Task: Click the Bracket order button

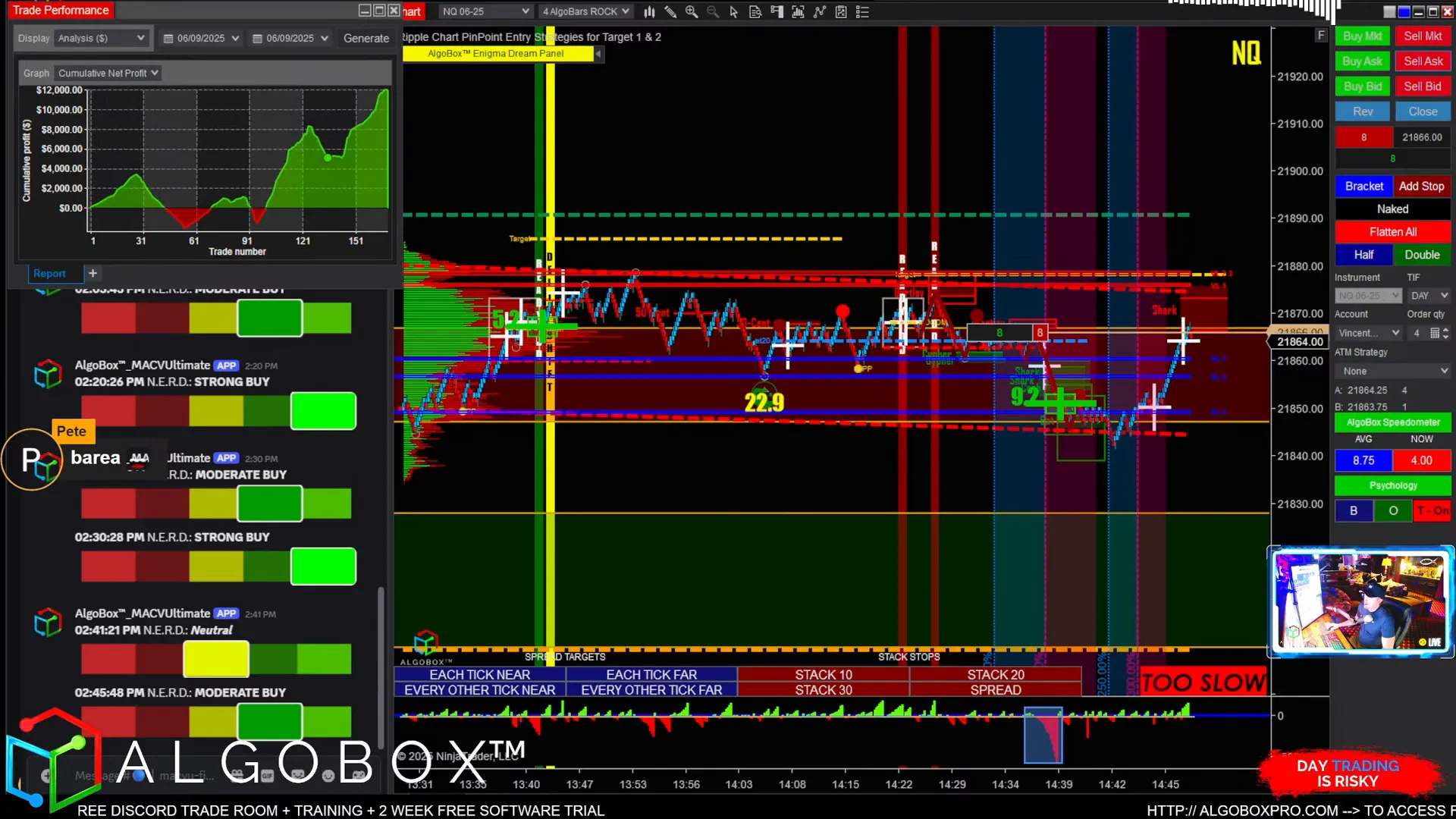Action: tap(1363, 186)
